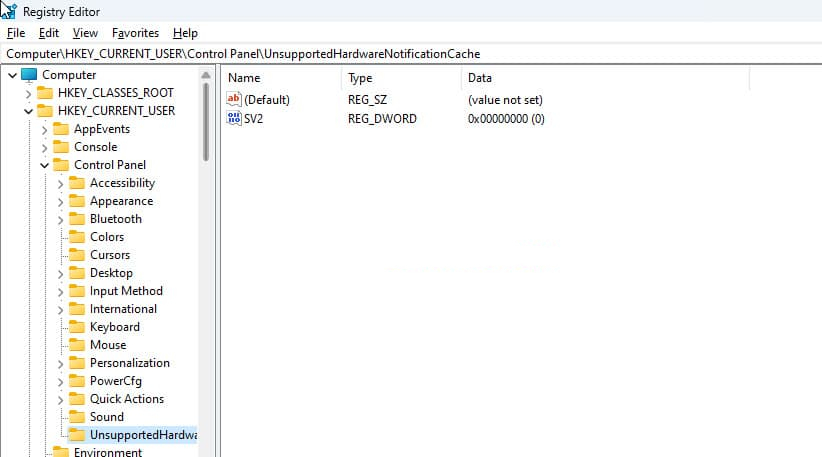Collapse the Control Panel key

tap(45, 165)
